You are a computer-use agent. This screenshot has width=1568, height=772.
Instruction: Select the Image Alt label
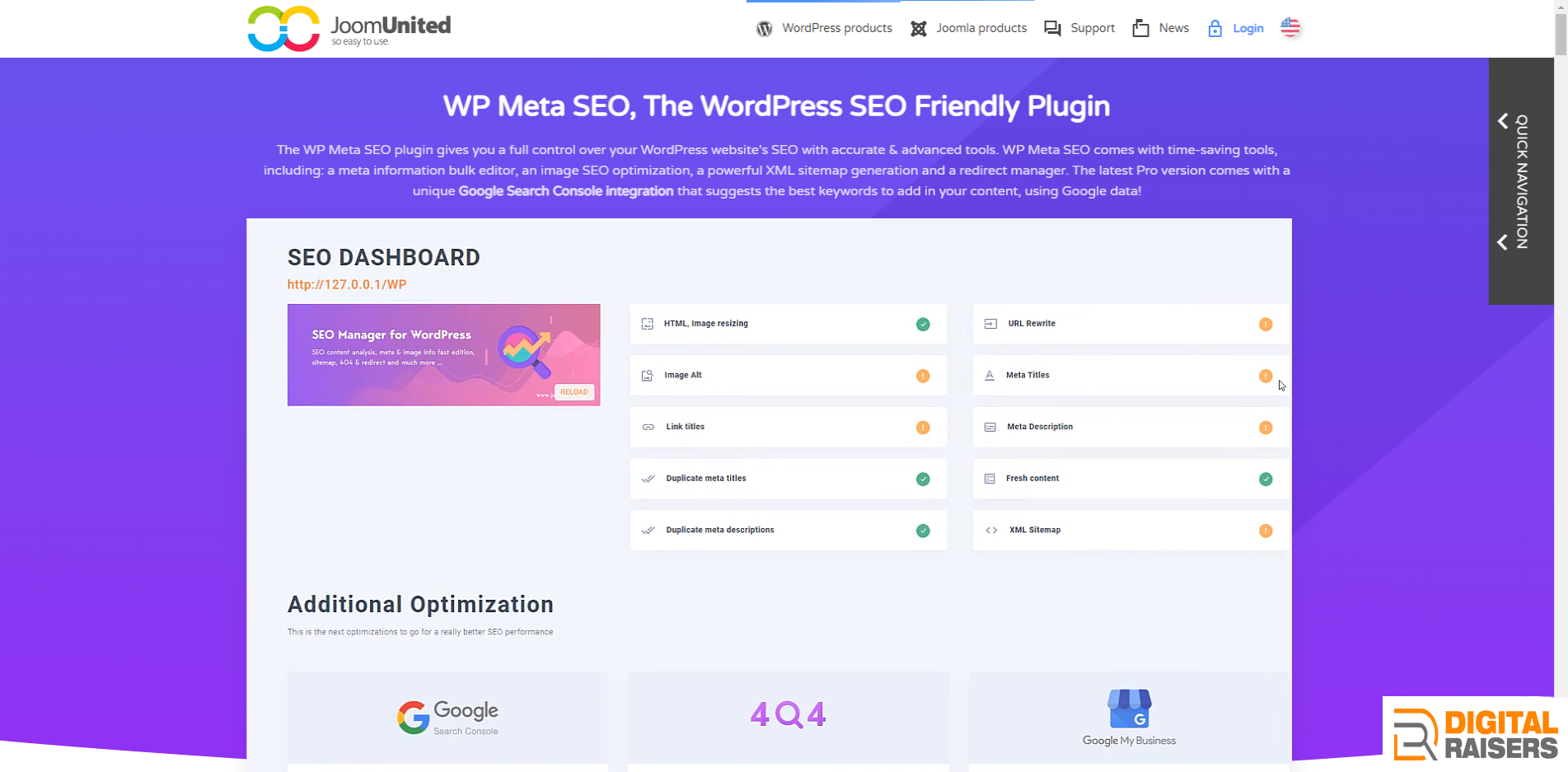point(684,376)
